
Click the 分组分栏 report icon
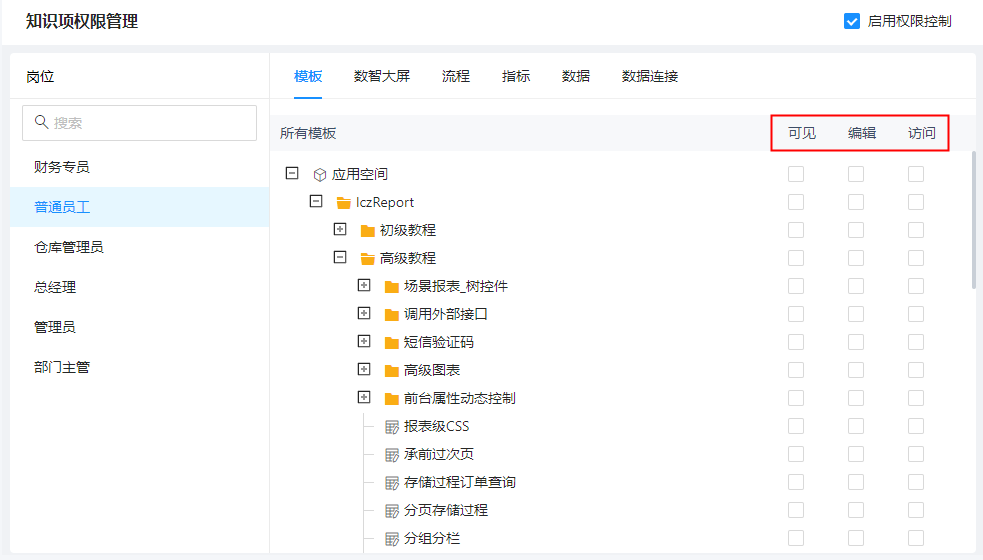(x=392, y=538)
